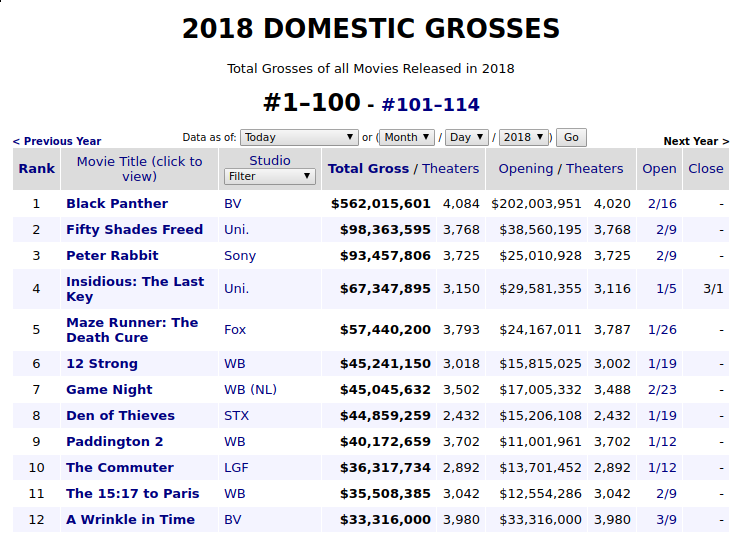Sort by Total Gross header
The width and height of the screenshot is (745, 536).
point(368,169)
